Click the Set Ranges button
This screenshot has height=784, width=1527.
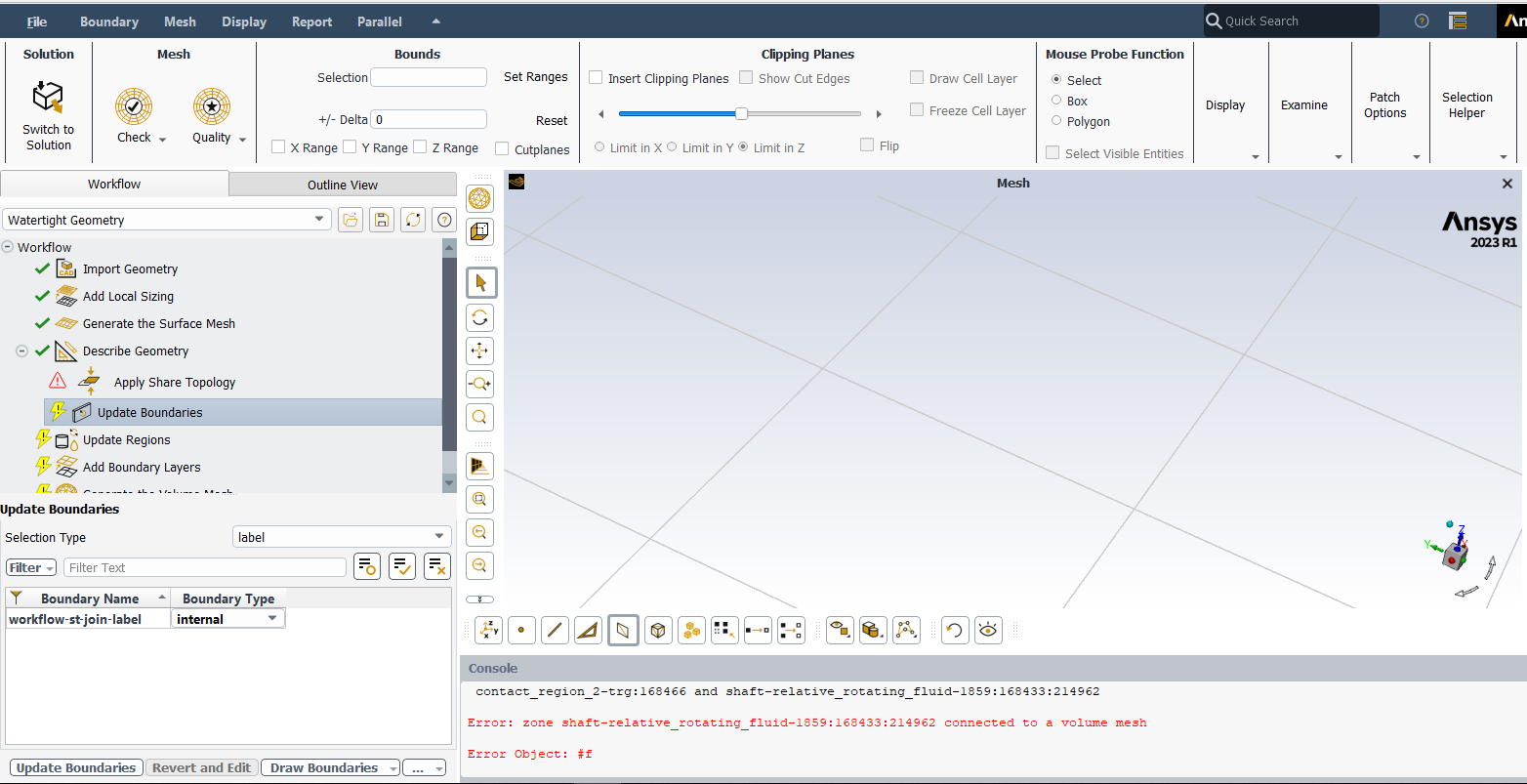pyautogui.click(x=535, y=77)
